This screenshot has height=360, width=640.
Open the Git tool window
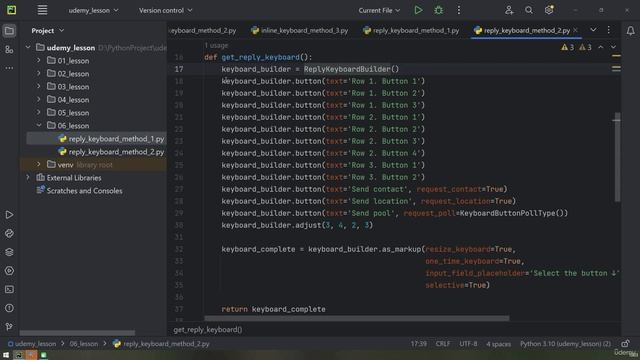pos(9,326)
